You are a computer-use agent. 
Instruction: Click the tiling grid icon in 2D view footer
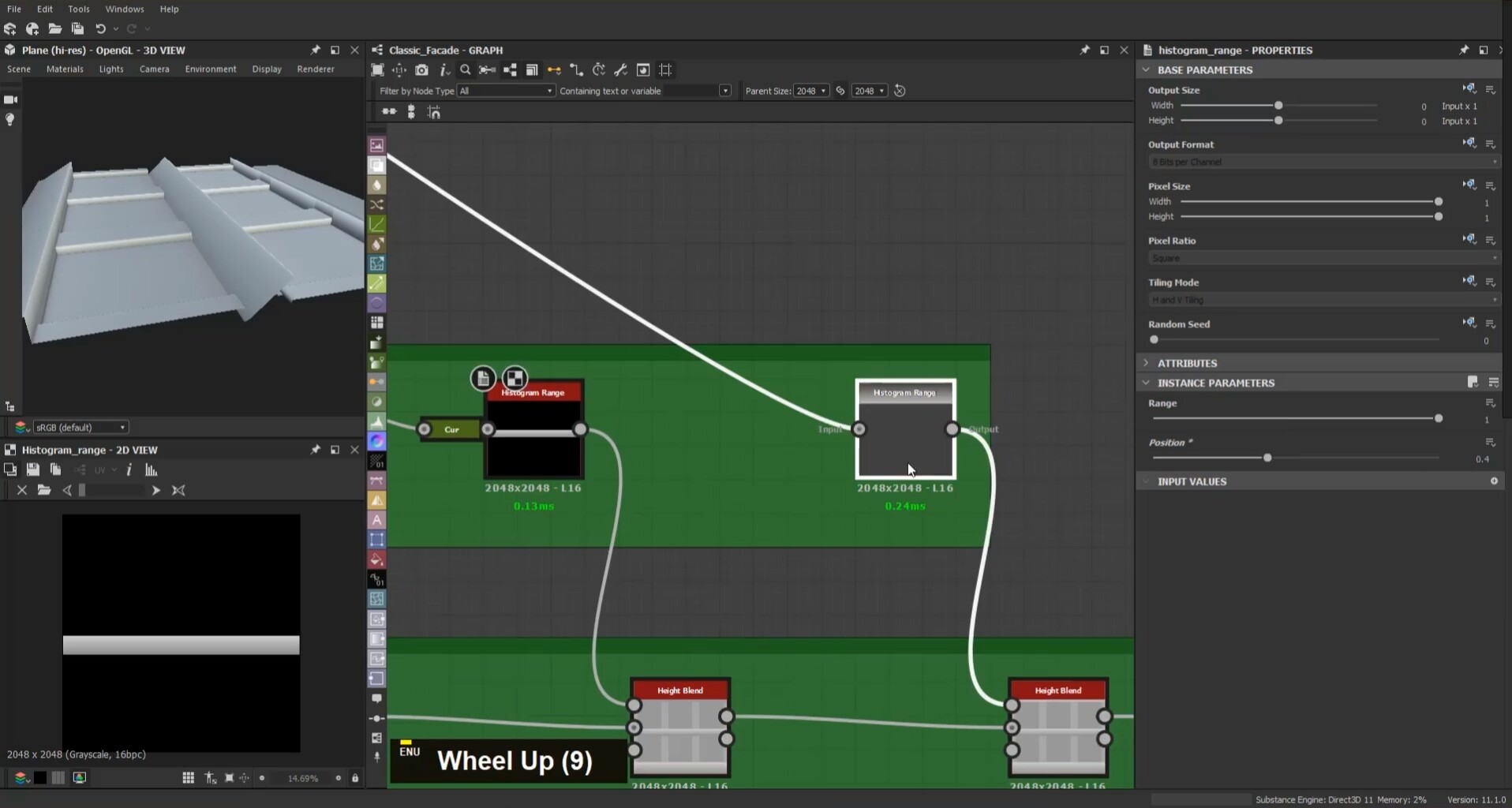click(x=188, y=778)
